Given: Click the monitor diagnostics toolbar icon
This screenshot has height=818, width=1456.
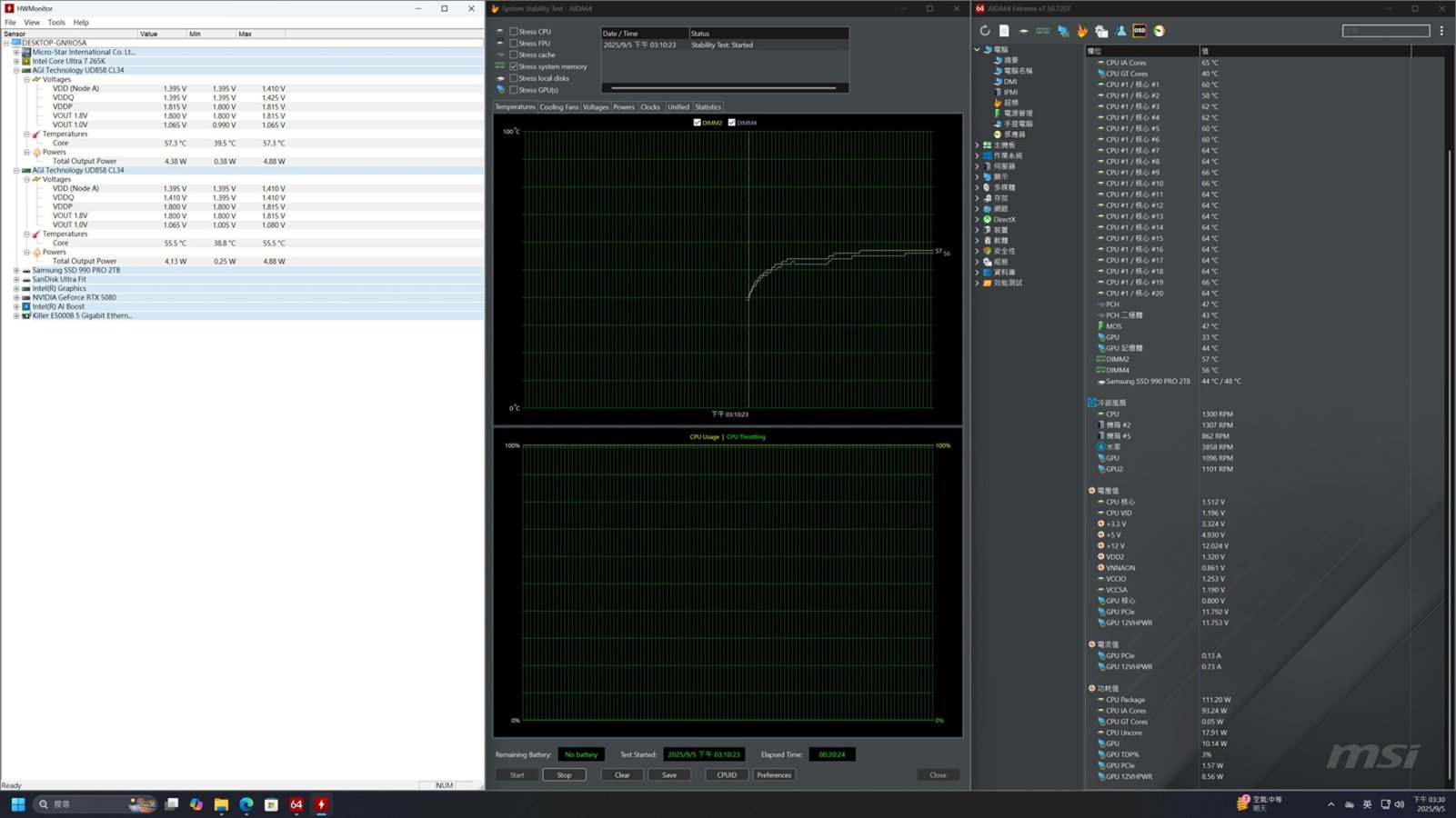Looking at the screenshot, I should (x=1062, y=31).
